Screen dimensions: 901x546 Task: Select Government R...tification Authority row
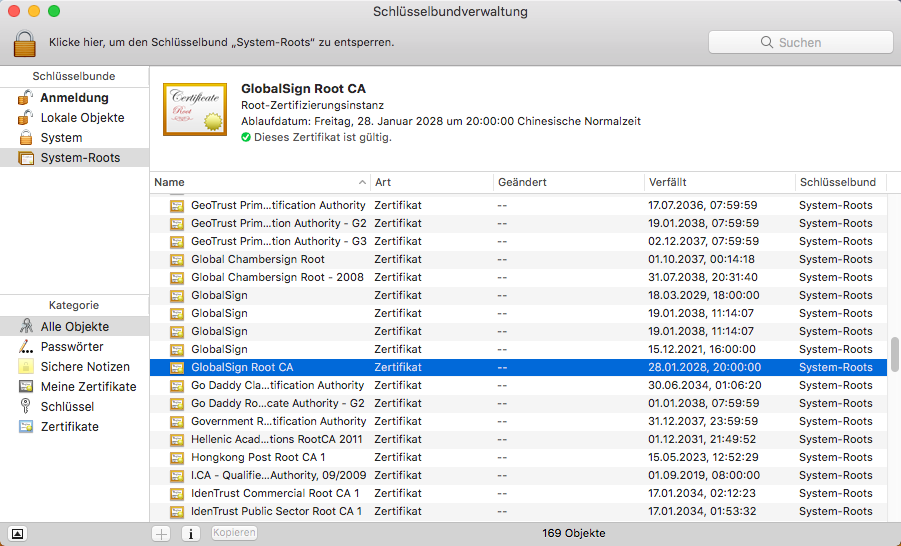[x=518, y=421]
